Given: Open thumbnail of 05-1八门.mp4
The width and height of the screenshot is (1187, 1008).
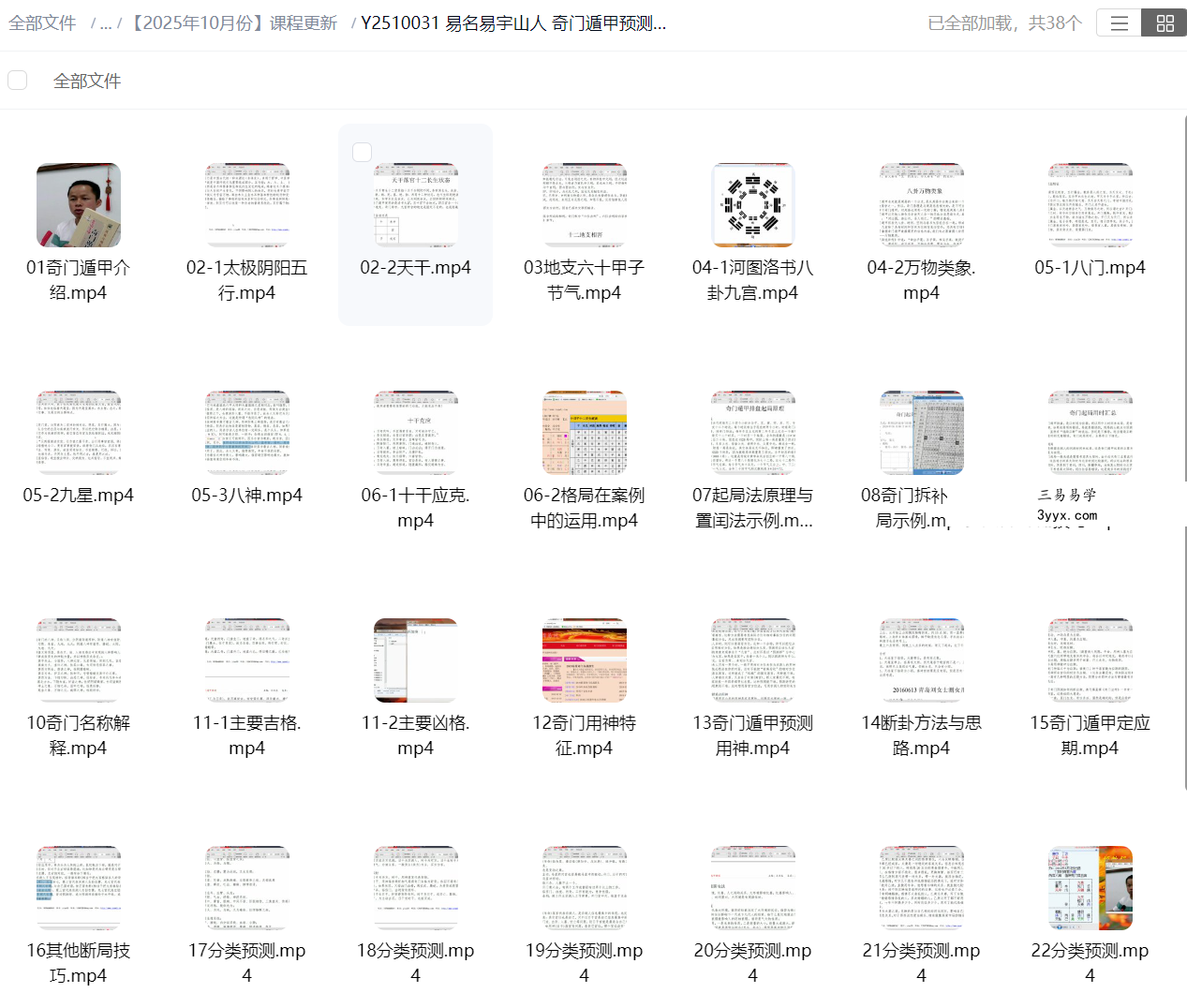Looking at the screenshot, I should (x=1091, y=205).
